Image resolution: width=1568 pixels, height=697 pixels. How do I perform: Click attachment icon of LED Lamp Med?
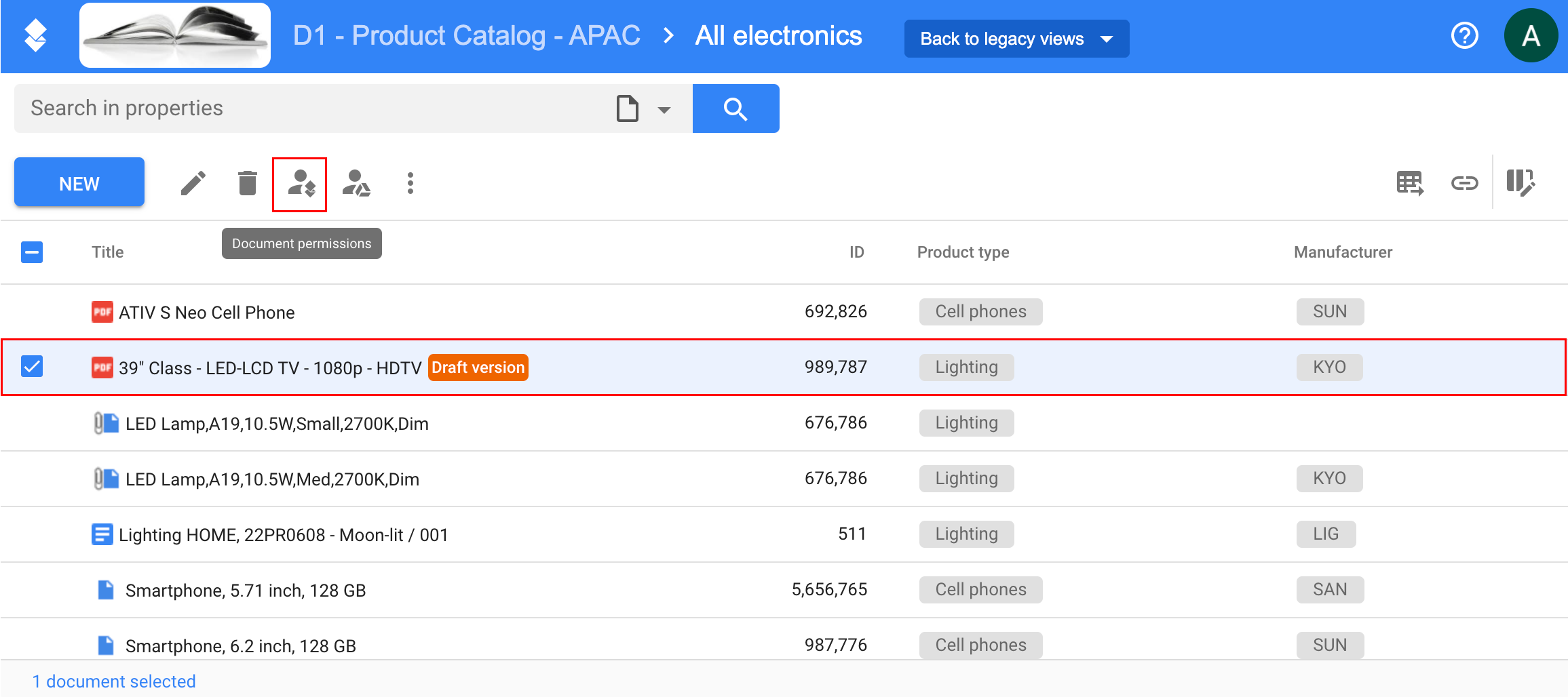106,479
